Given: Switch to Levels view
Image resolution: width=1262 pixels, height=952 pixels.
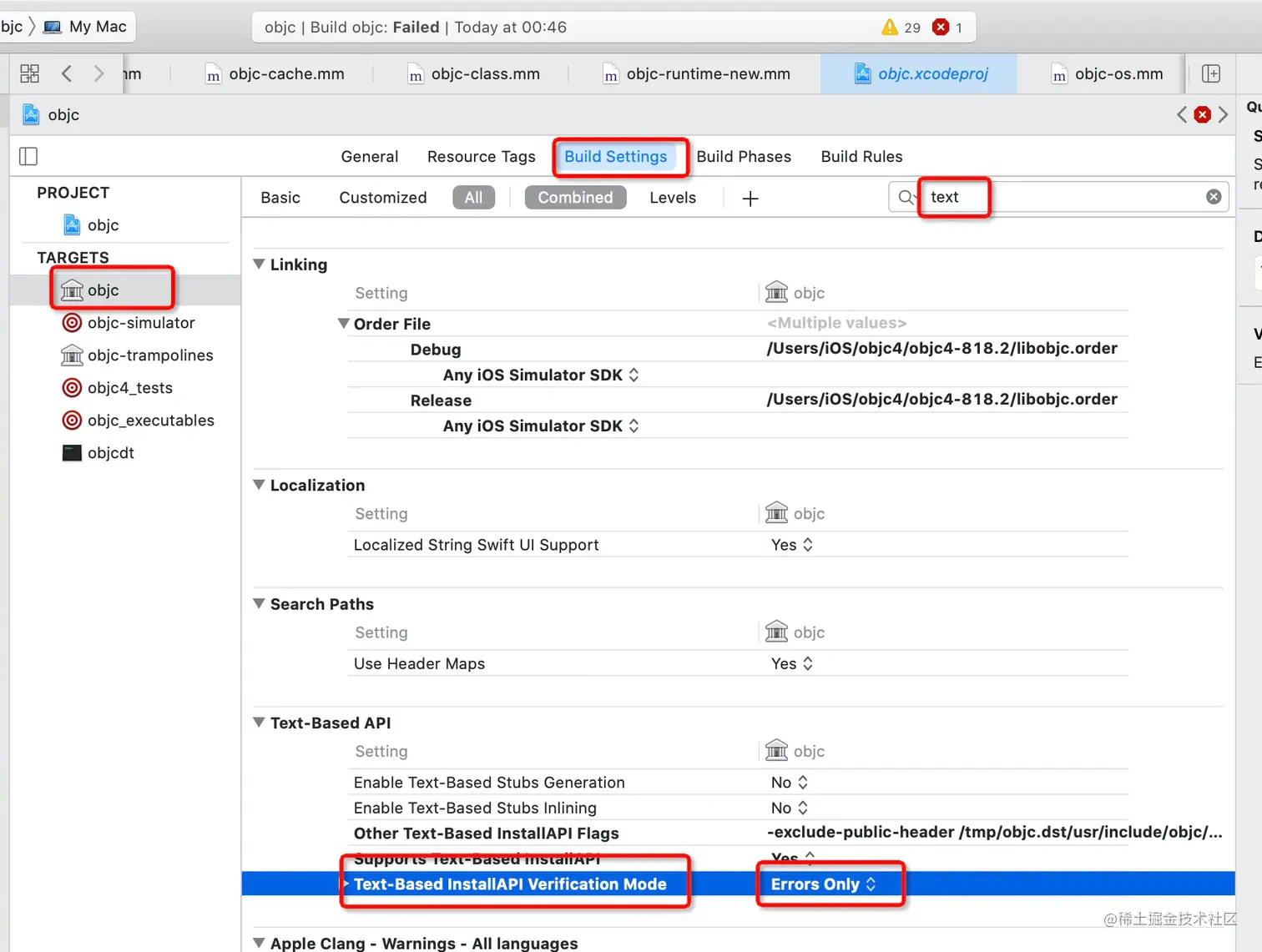Looking at the screenshot, I should 673,198.
